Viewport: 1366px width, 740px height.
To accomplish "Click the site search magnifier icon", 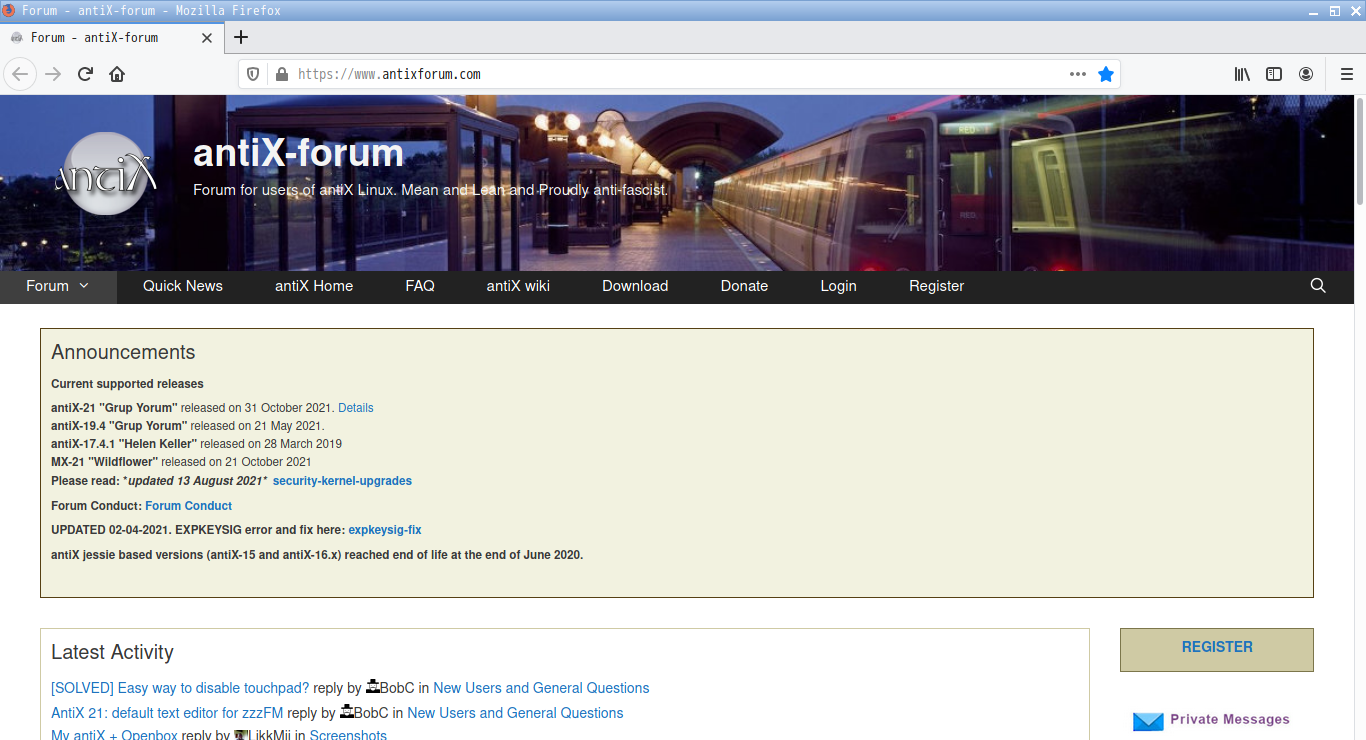I will [1318, 286].
